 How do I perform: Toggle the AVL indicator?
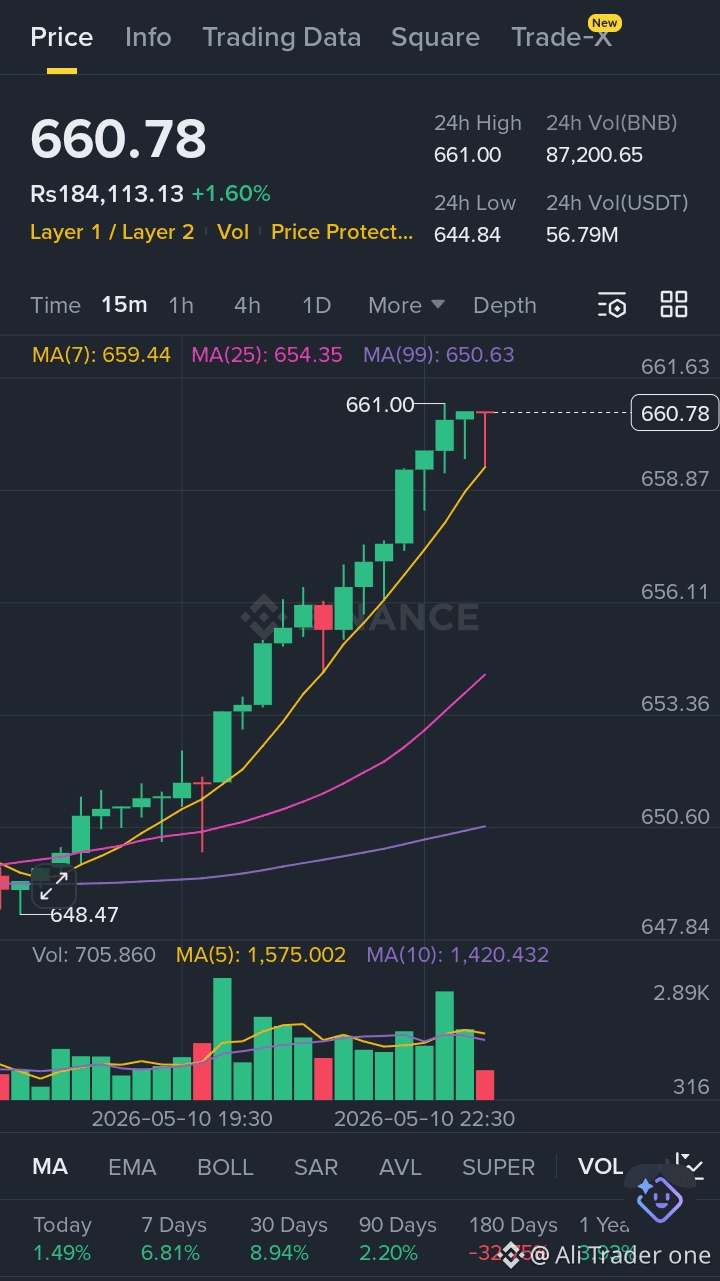point(400,1167)
